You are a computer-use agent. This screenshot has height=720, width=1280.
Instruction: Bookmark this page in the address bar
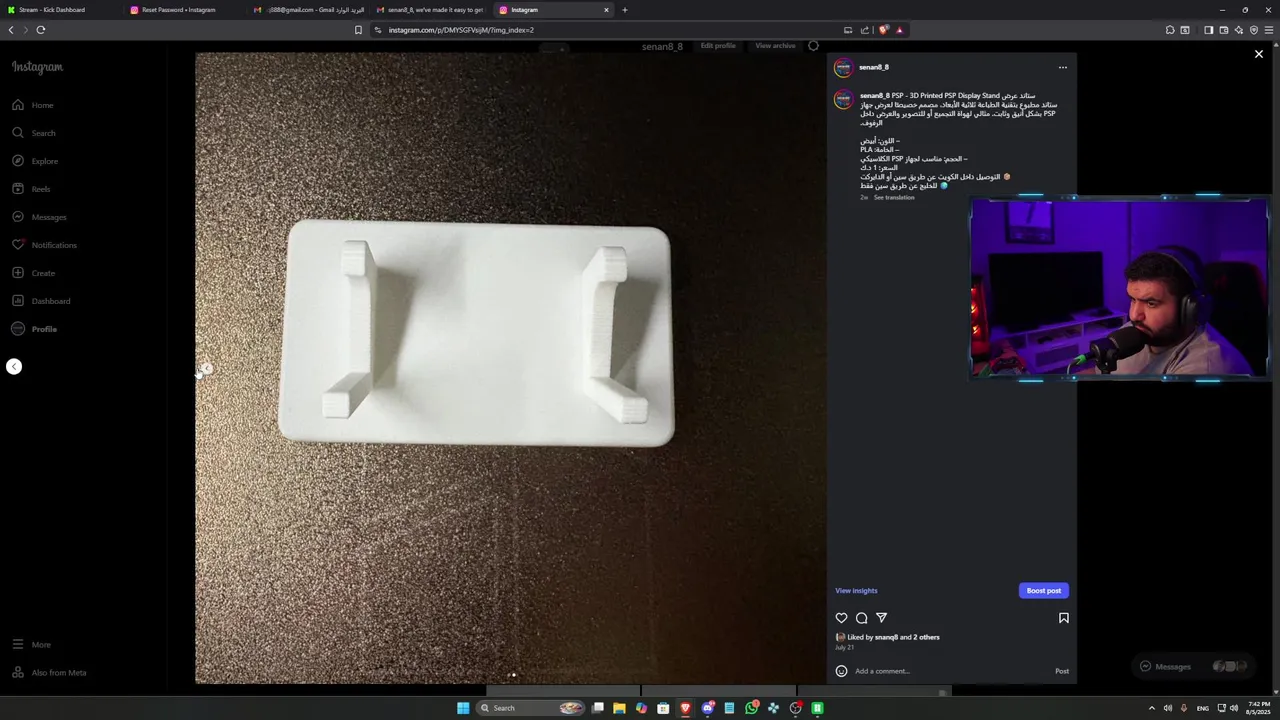tap(358, 30)
